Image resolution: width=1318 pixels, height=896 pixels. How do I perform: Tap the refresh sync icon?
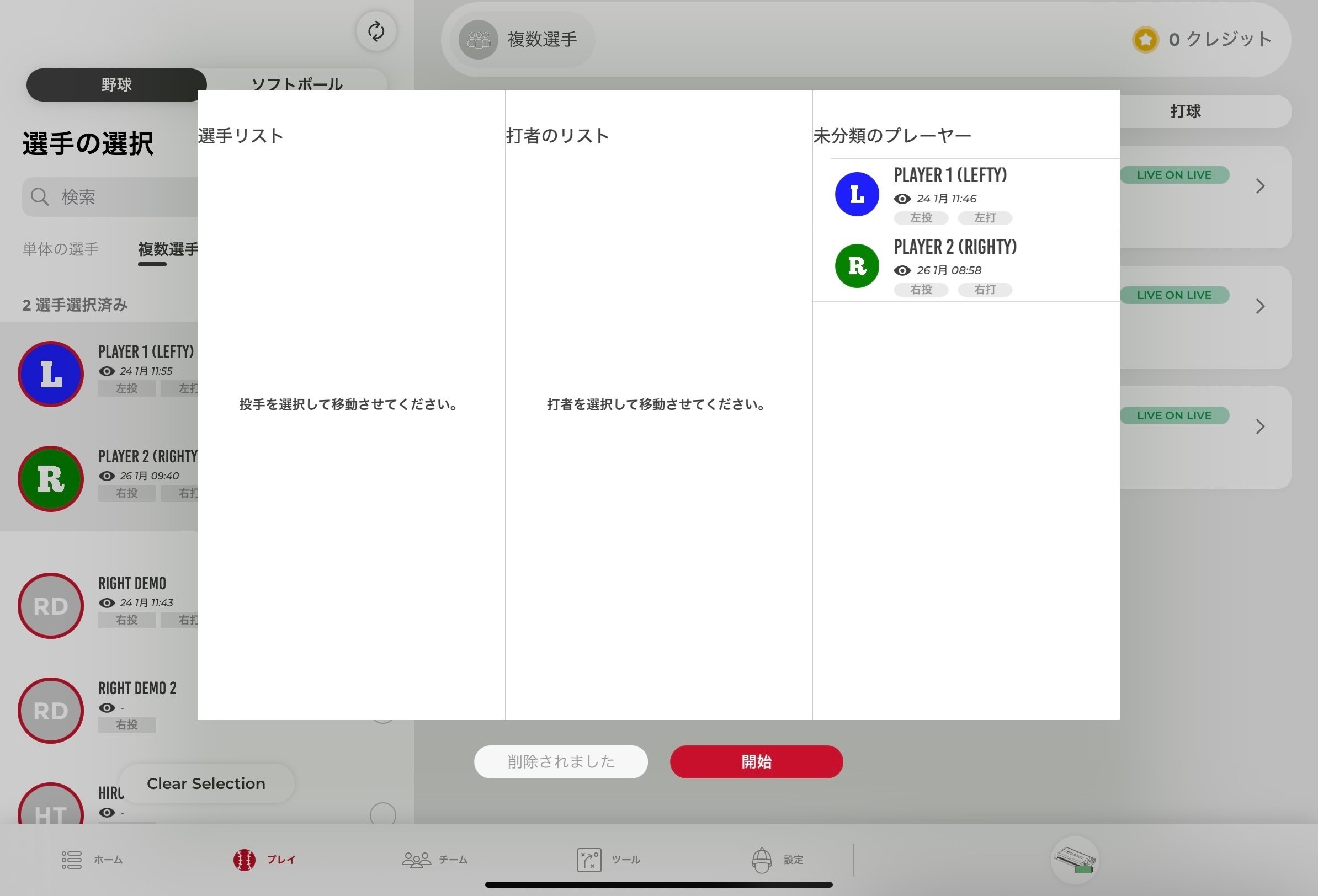(x=376, y=31)
